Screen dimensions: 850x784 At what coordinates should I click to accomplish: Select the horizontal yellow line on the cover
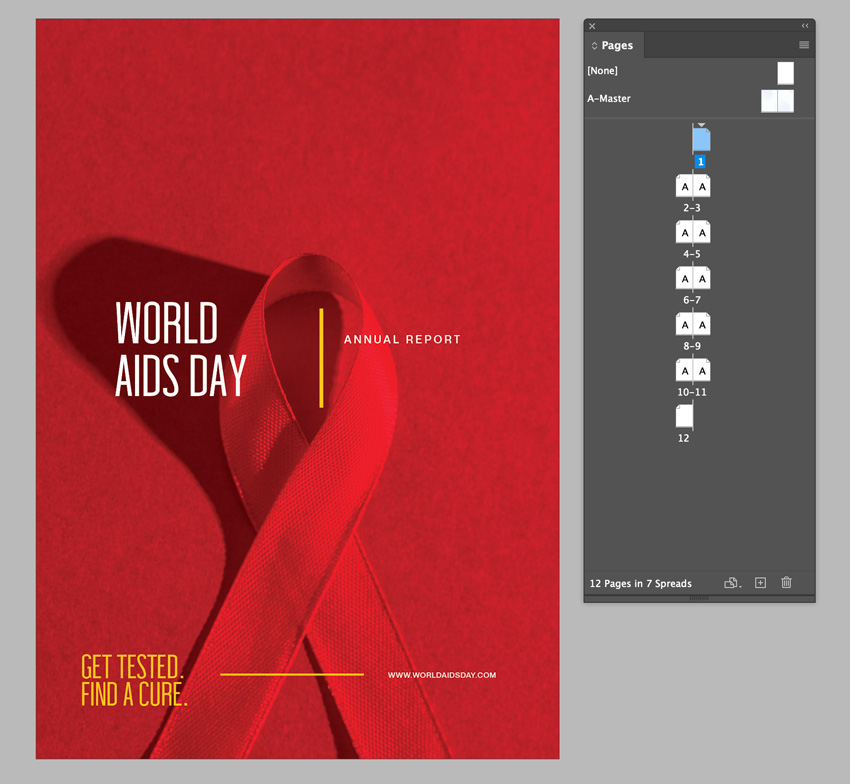click(x=292, y=674)
